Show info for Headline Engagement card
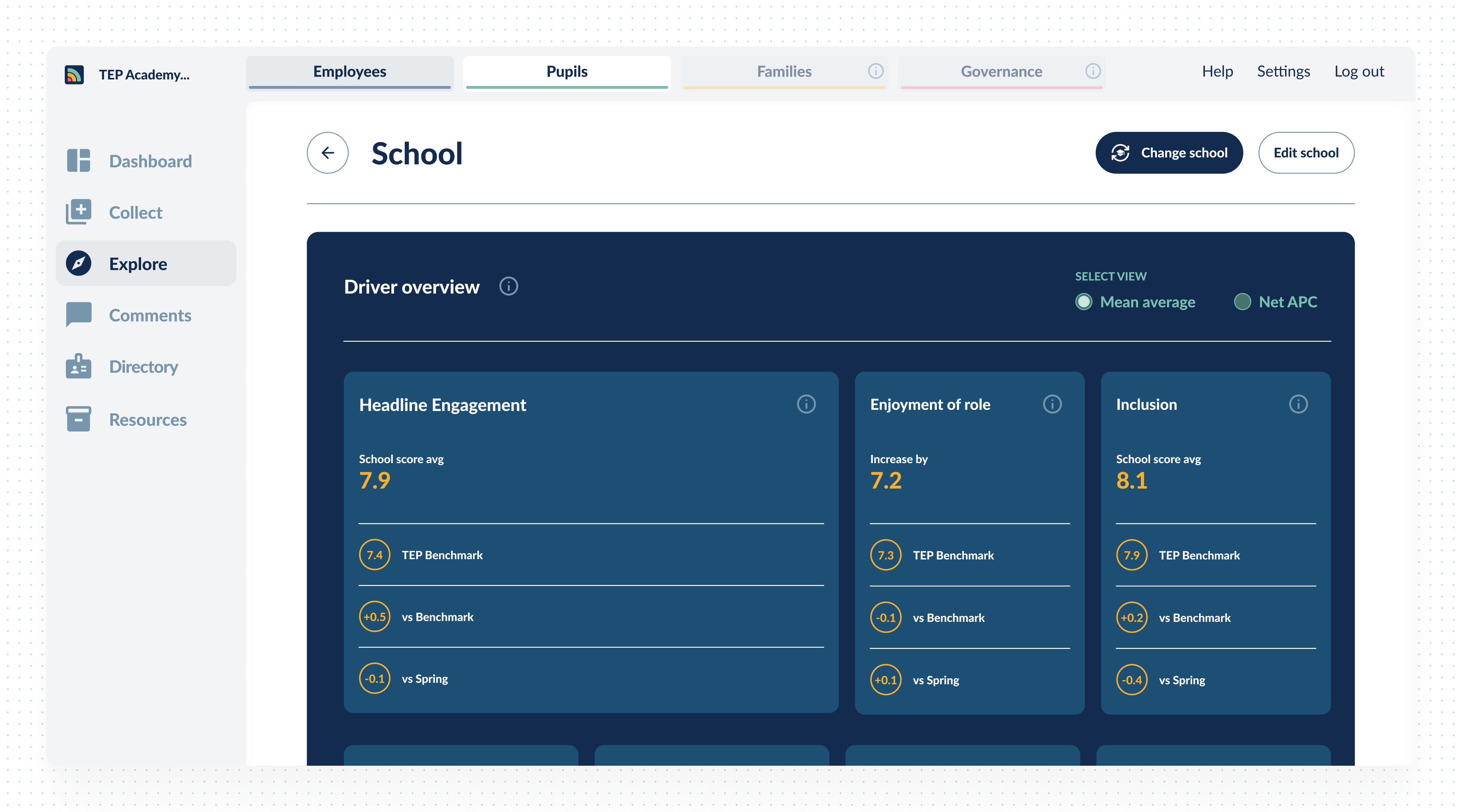 pos(806,404)
